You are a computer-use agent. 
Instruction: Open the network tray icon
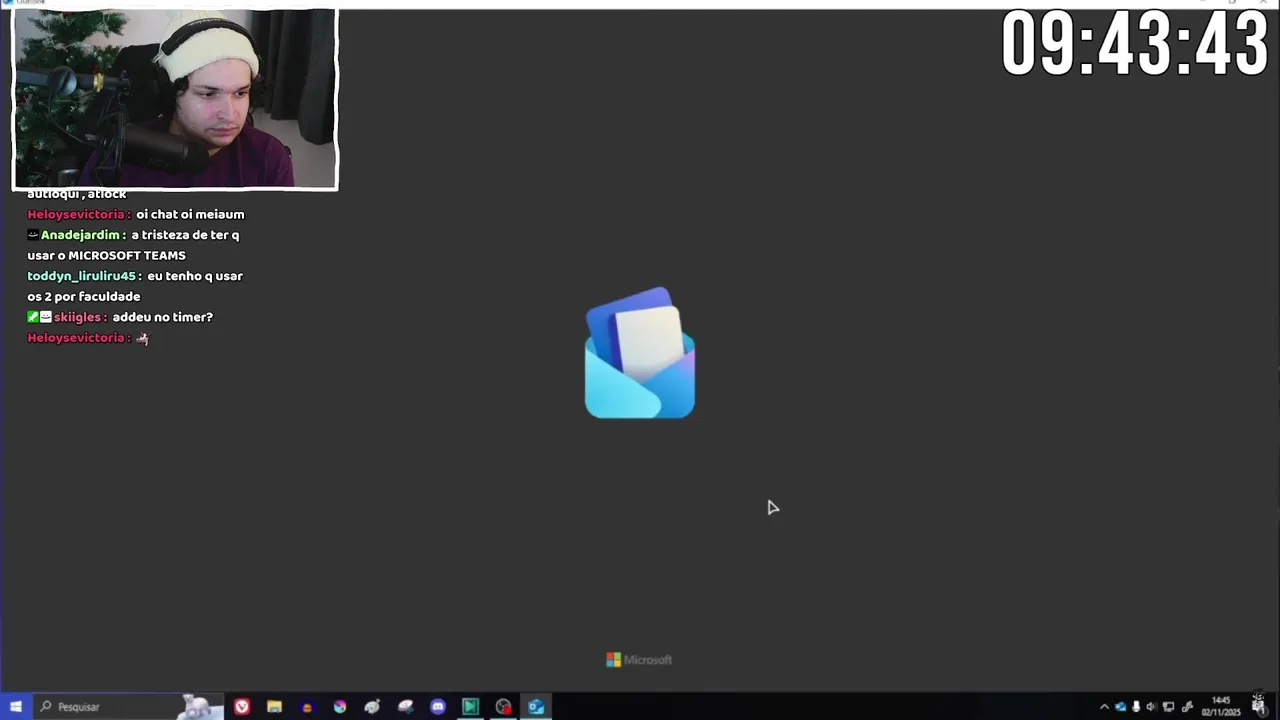tap(1168, 707)
